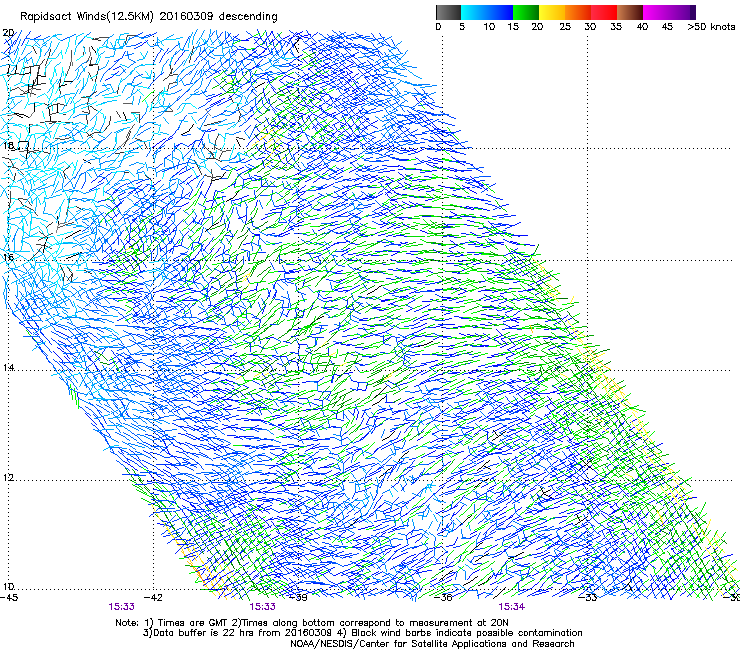Click the latitude label '18'
740x650 pixels.
coord(8,145)
